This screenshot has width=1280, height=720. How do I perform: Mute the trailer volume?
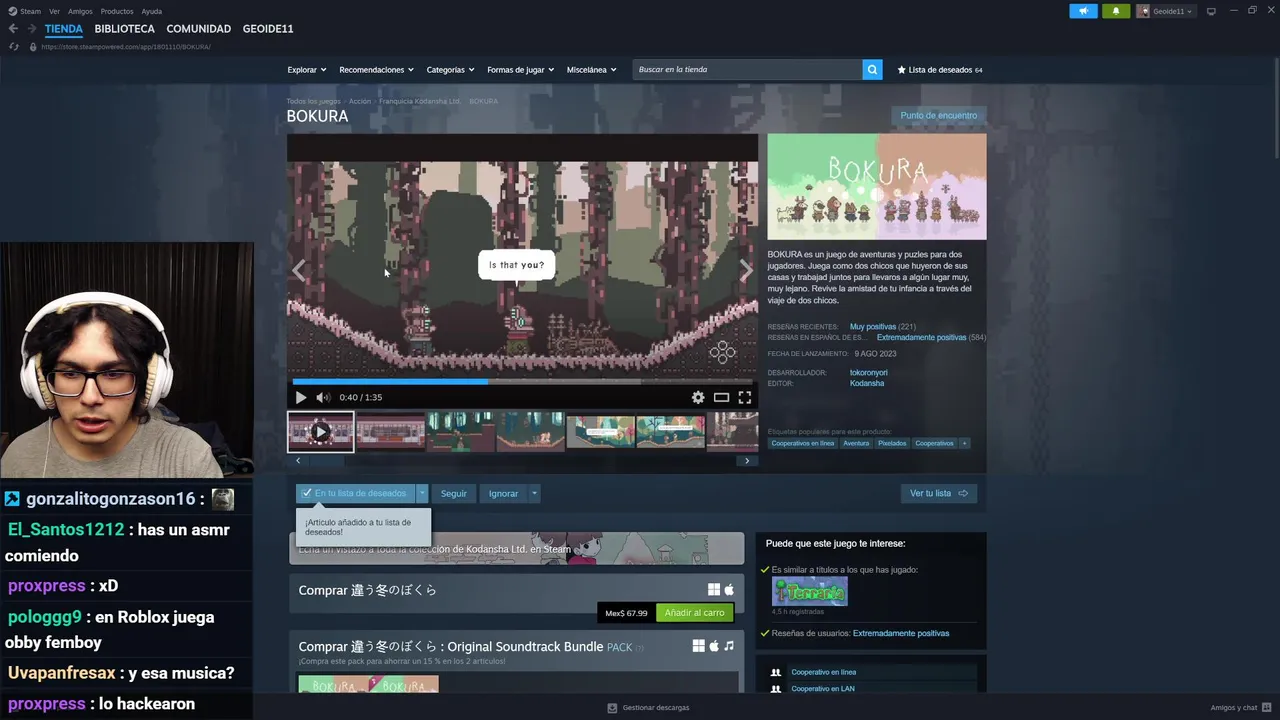tap(323, 397)
